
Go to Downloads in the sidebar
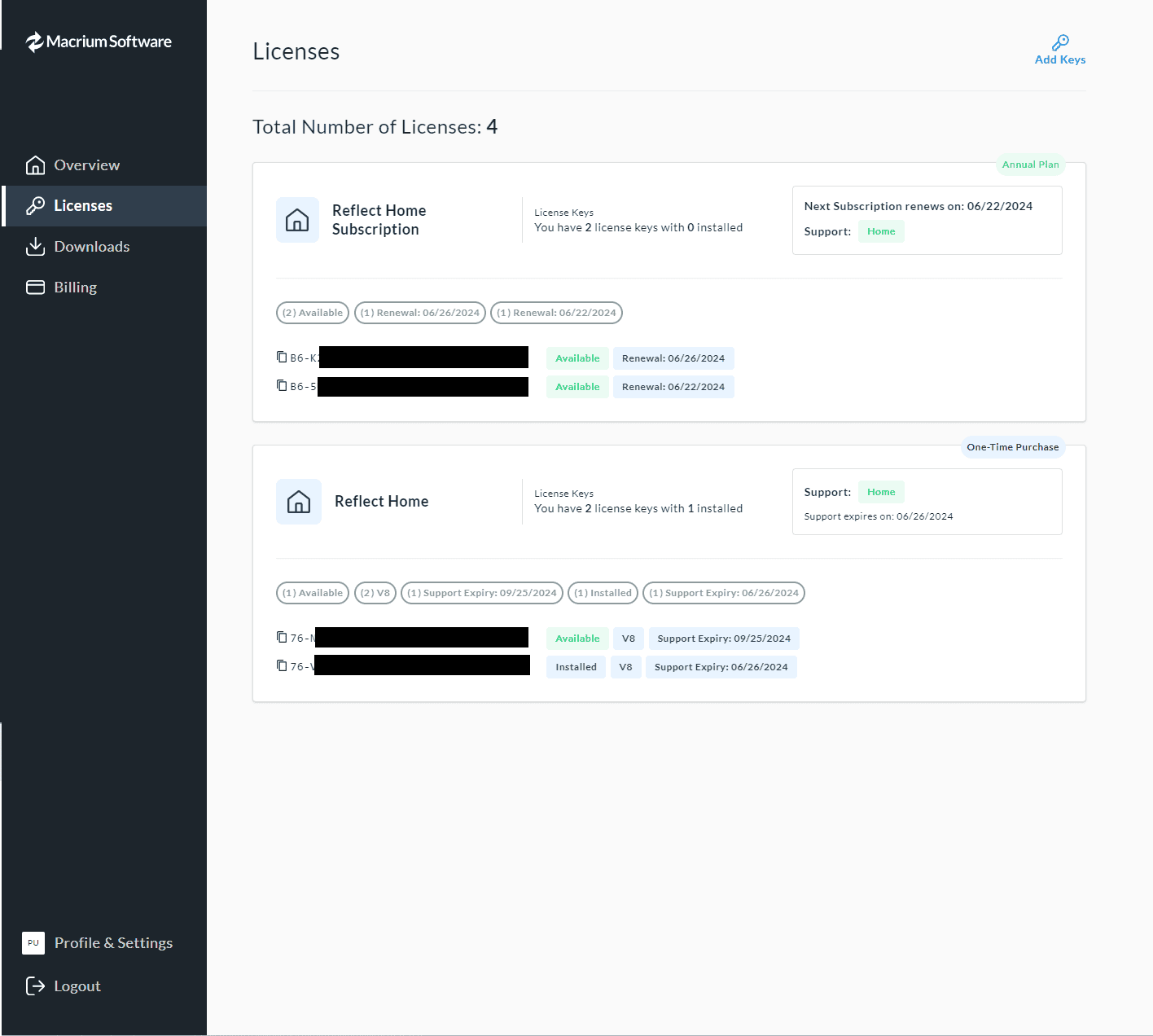pos(91,247)
